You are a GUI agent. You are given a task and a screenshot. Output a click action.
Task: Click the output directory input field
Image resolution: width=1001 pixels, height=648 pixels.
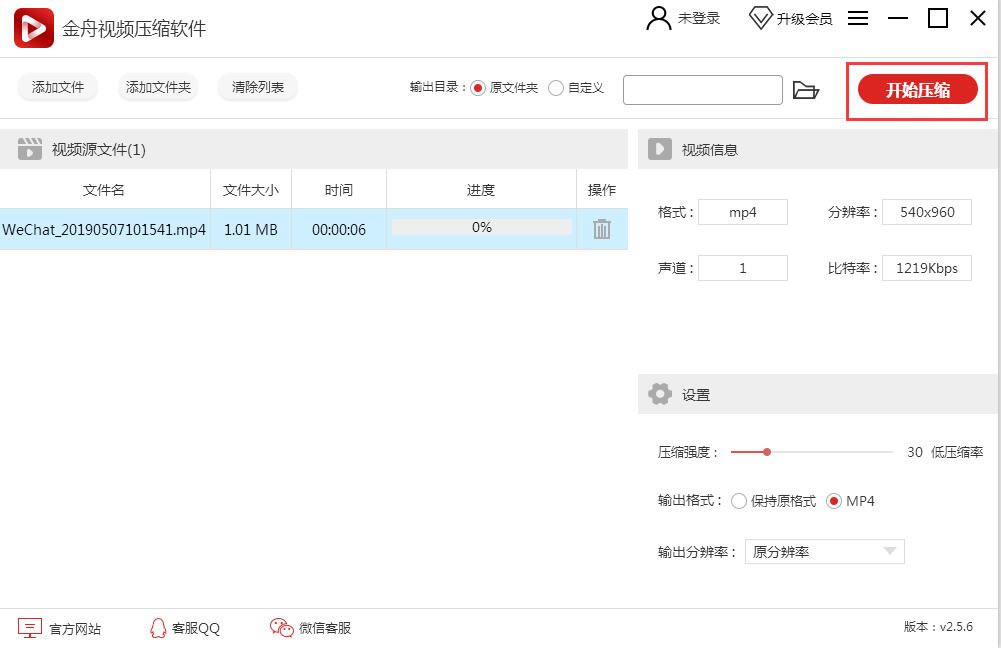coord(702,89)
